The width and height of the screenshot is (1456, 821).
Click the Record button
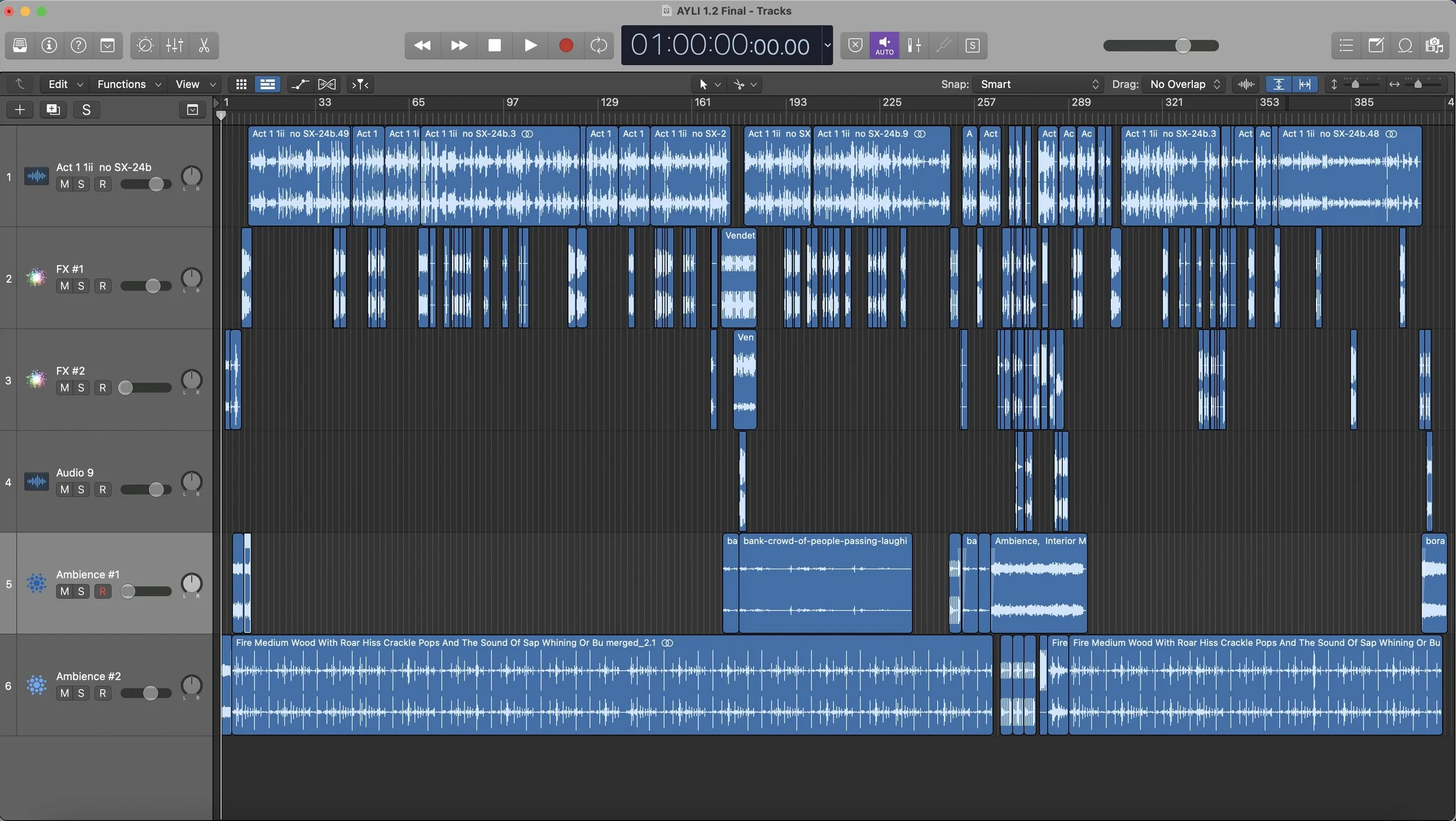pos(566,45)
